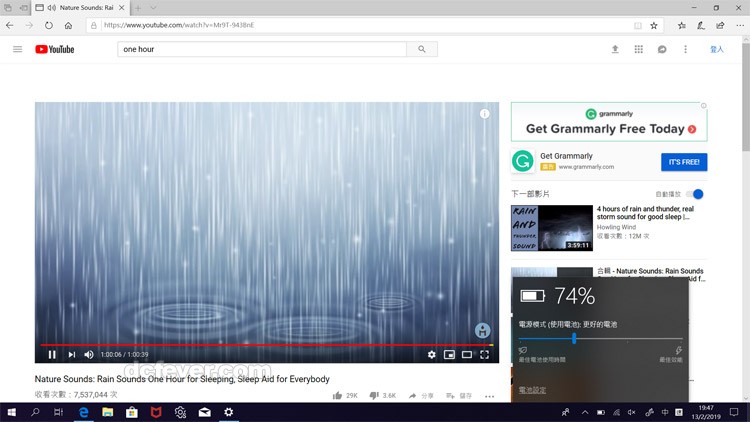Open more actions below the video
The image size is (750, 422).
489,396
